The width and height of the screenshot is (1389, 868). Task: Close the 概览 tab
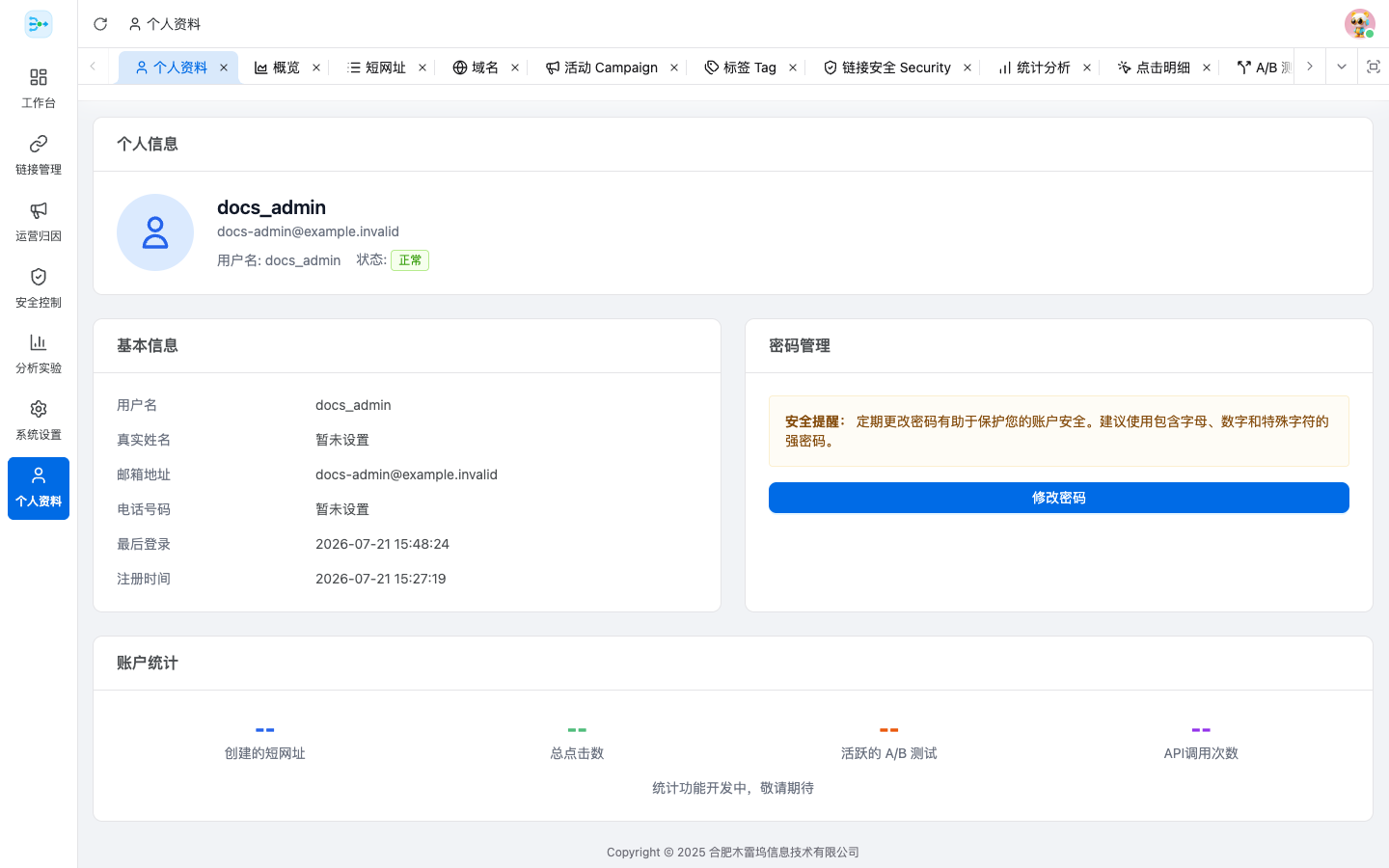click(316, 68)
